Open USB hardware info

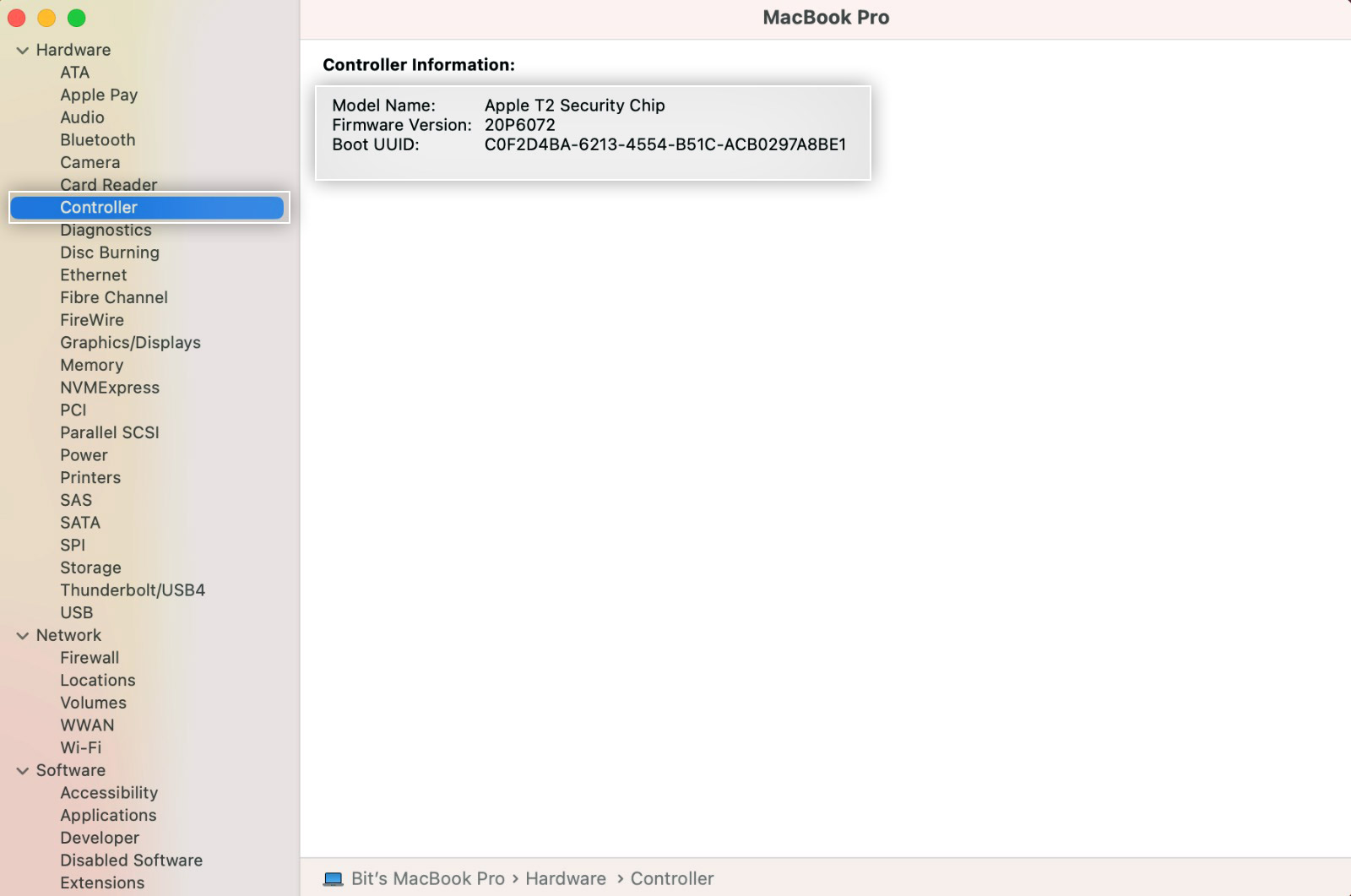76,613
